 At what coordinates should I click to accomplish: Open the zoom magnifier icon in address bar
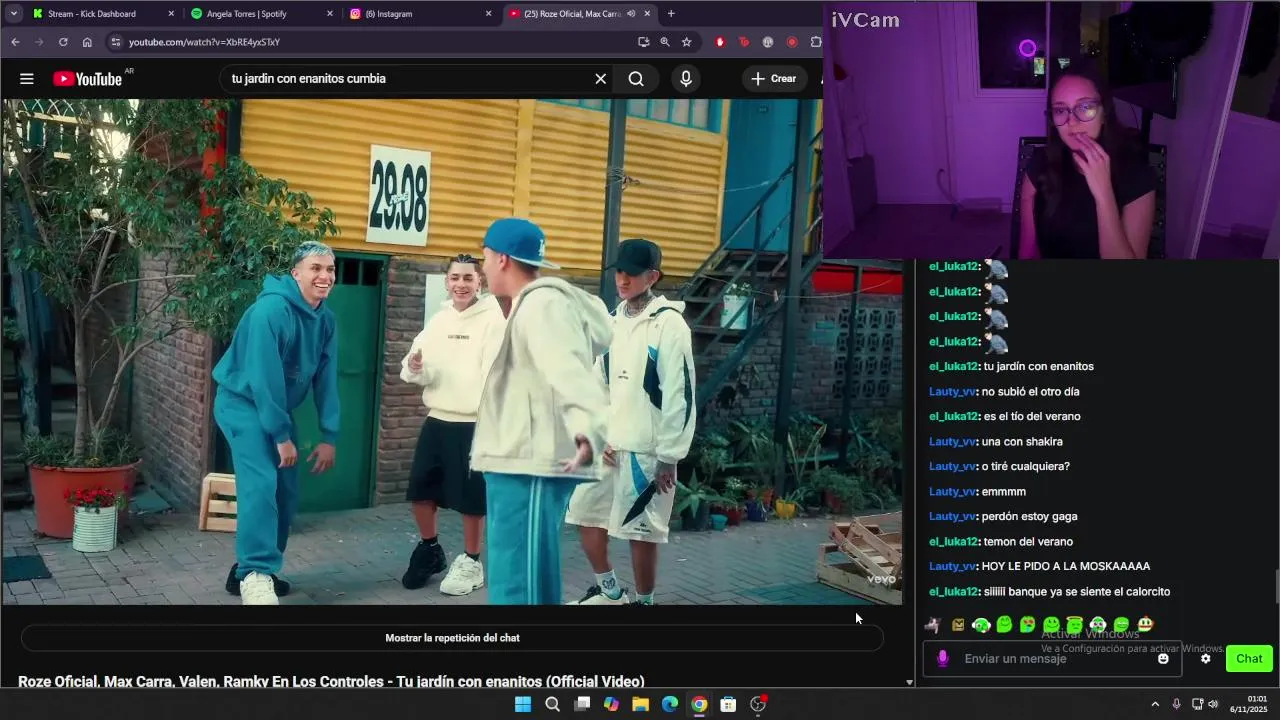tap(665, 42)
